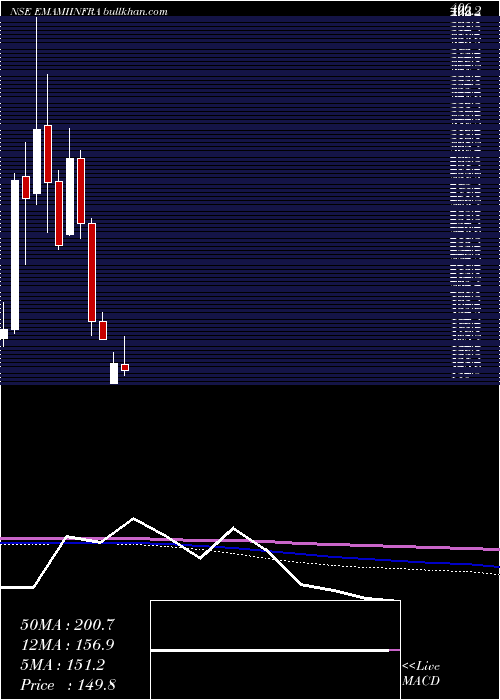Click the Price : 149.8 value
The width and height of the screenshot is (500, 700).
(68, 685)
